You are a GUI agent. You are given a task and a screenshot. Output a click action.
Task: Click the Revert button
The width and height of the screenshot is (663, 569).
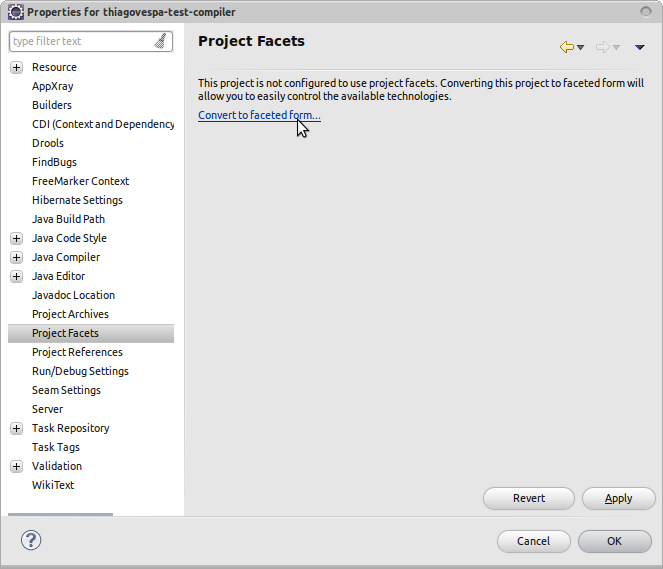click(529, 498)
